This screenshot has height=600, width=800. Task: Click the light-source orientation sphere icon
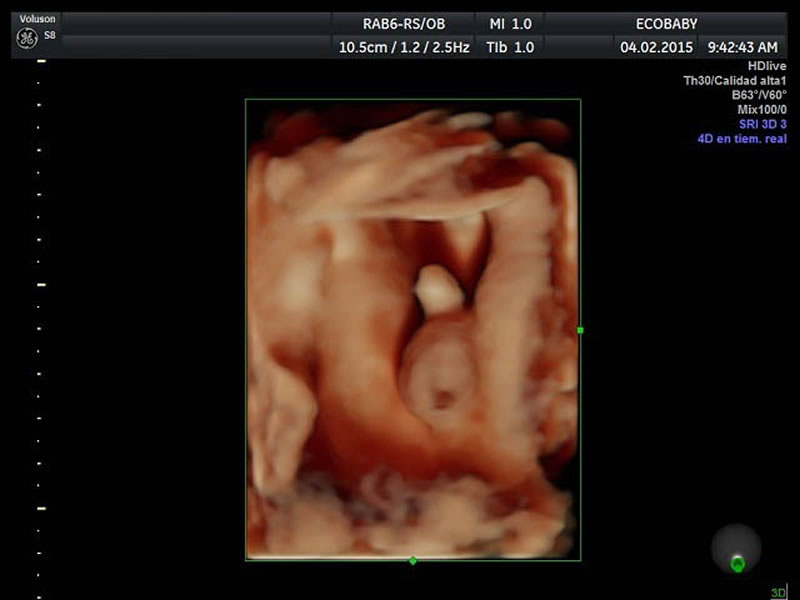coord(736,549)
